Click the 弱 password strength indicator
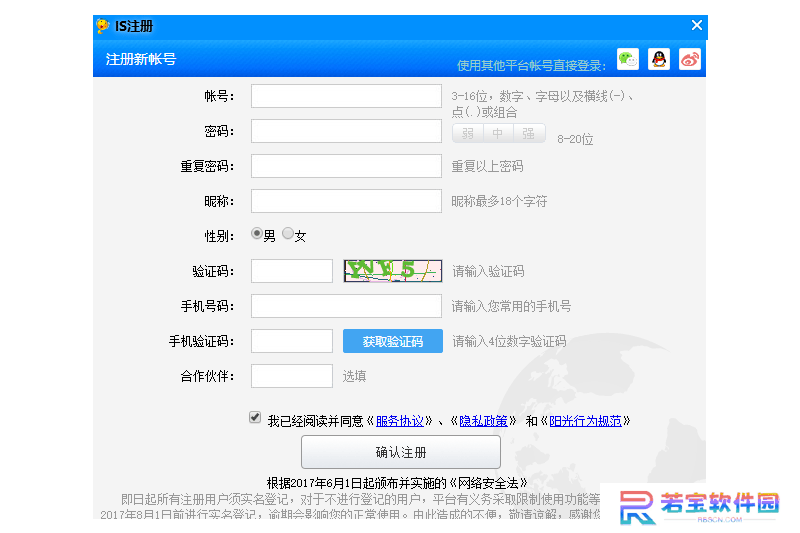This screenshot has width=800, height=533. pyautogui.click(x=468, y=134)
